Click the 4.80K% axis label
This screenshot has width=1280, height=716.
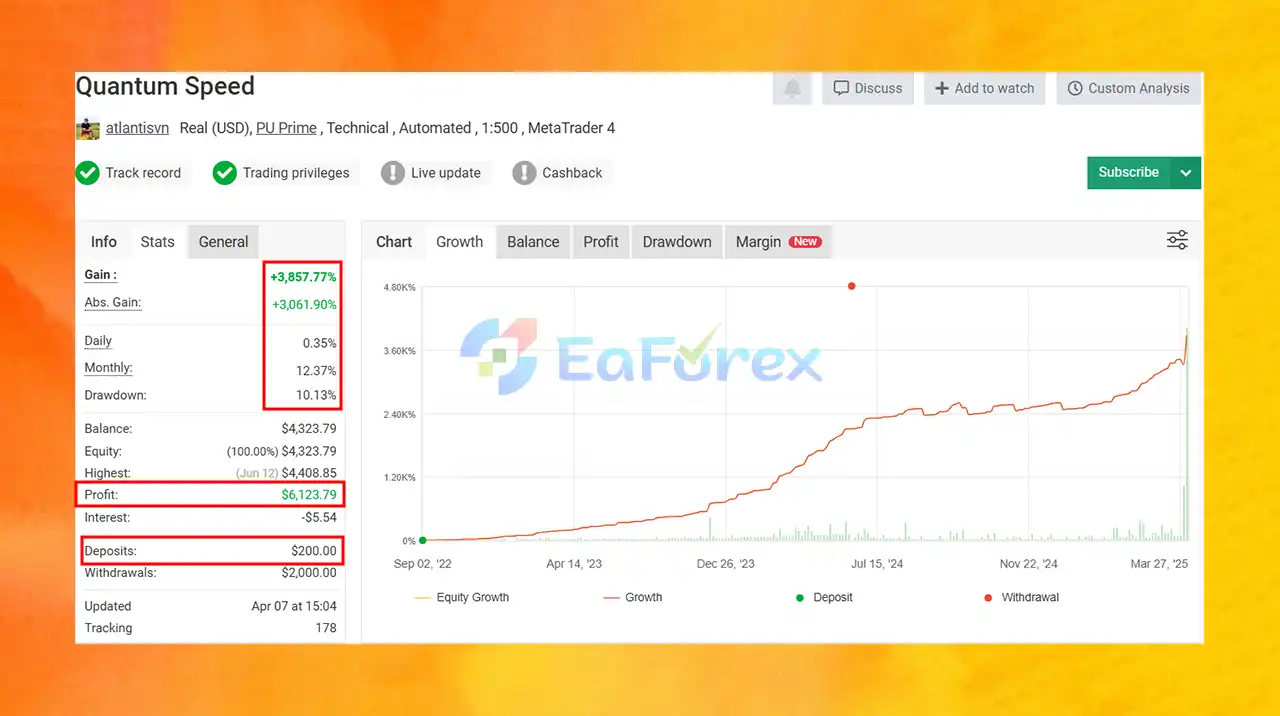(399, 288)
